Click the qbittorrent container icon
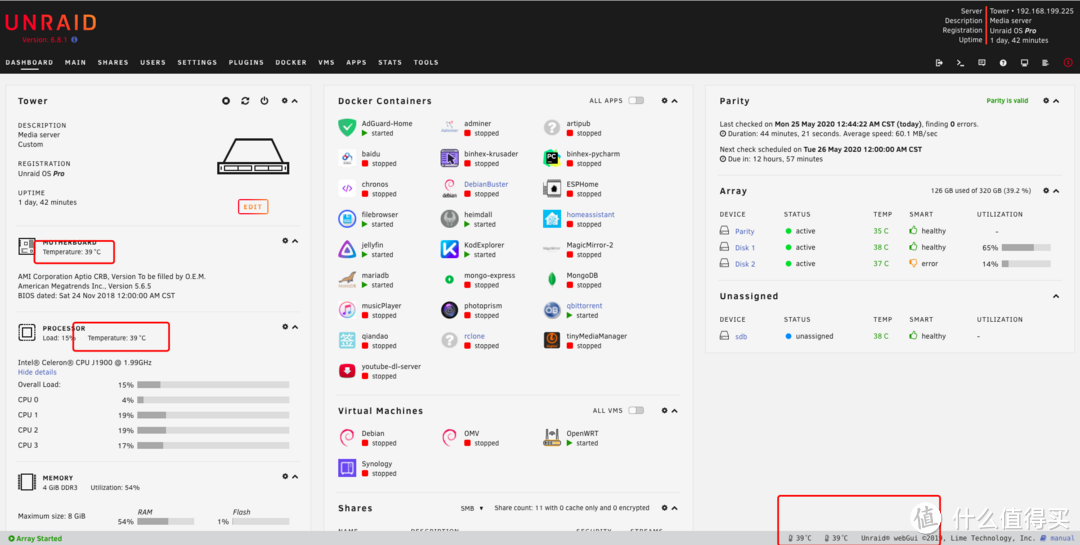This screenshot has width=1080, height=545. click(x=551, y=310)
